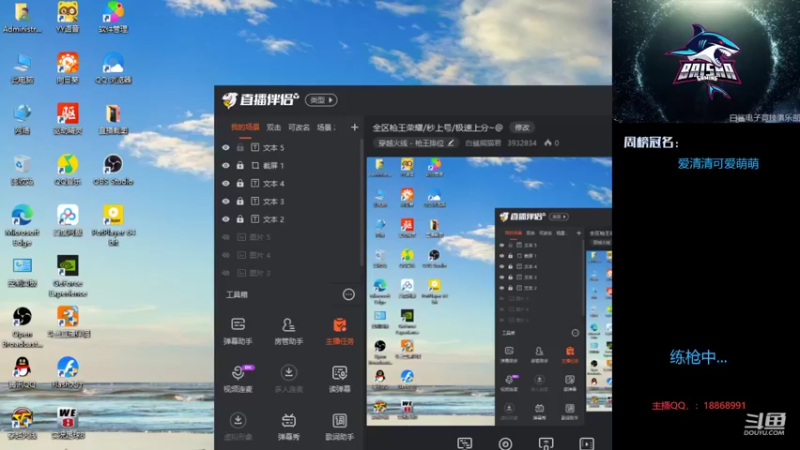Hide the 文本 4 source with eye icon
The height and width of the screenshot is (450, 800).
226,183
